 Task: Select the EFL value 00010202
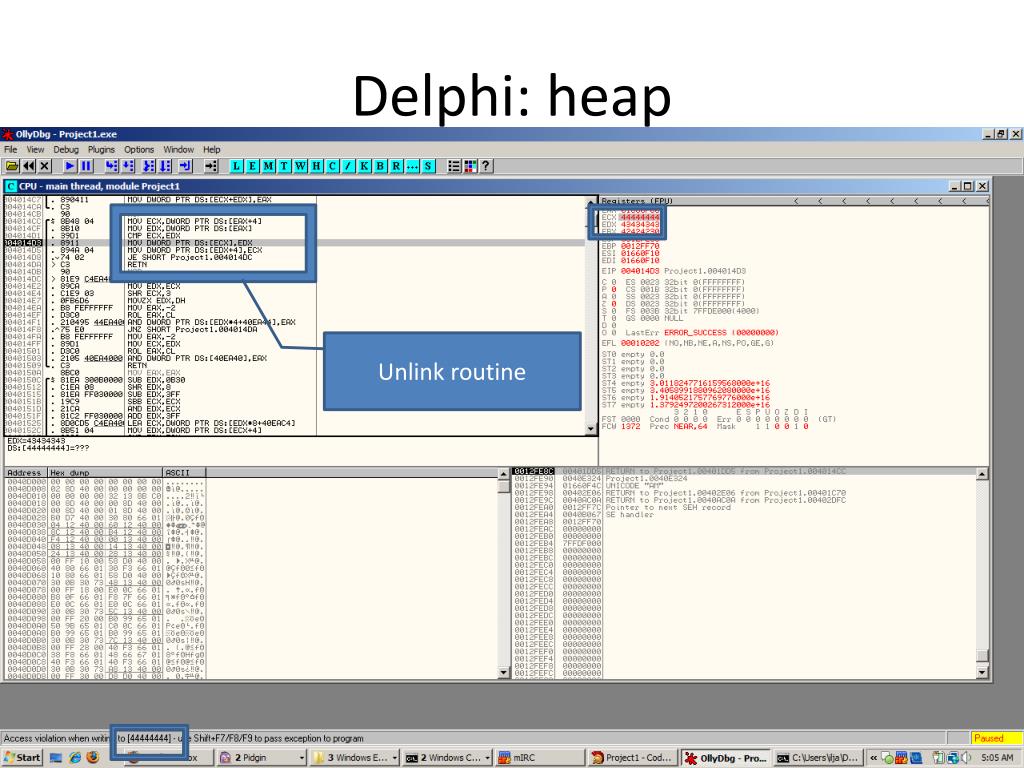coord(639,342)
